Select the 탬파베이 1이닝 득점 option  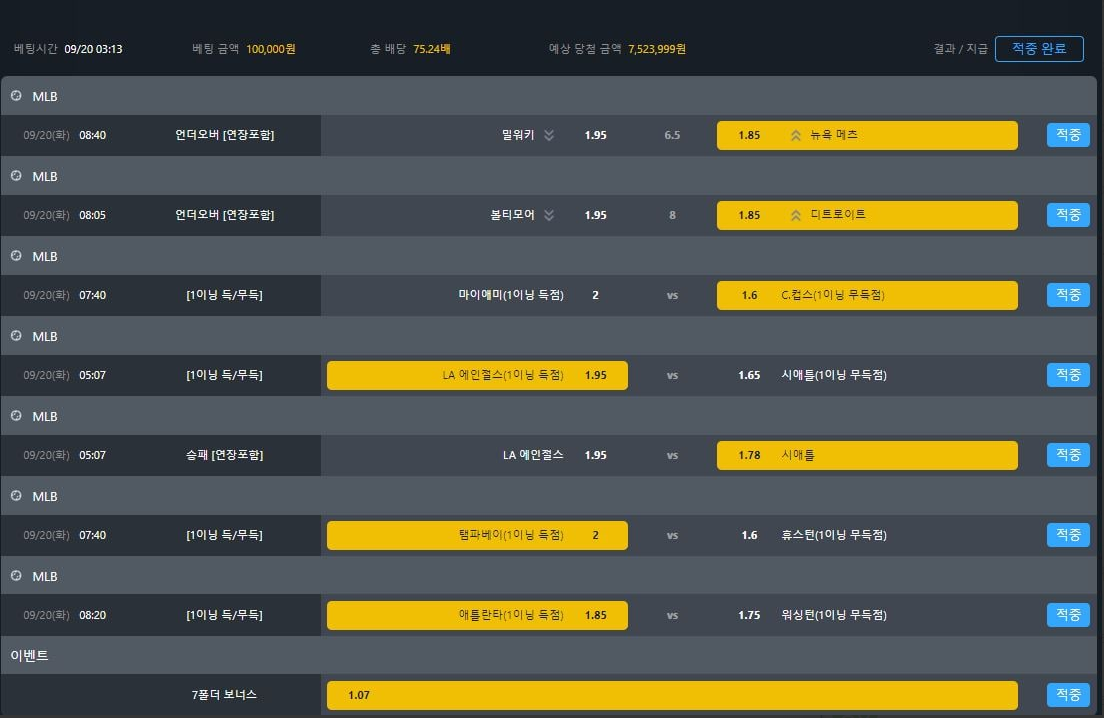(477, 535)
